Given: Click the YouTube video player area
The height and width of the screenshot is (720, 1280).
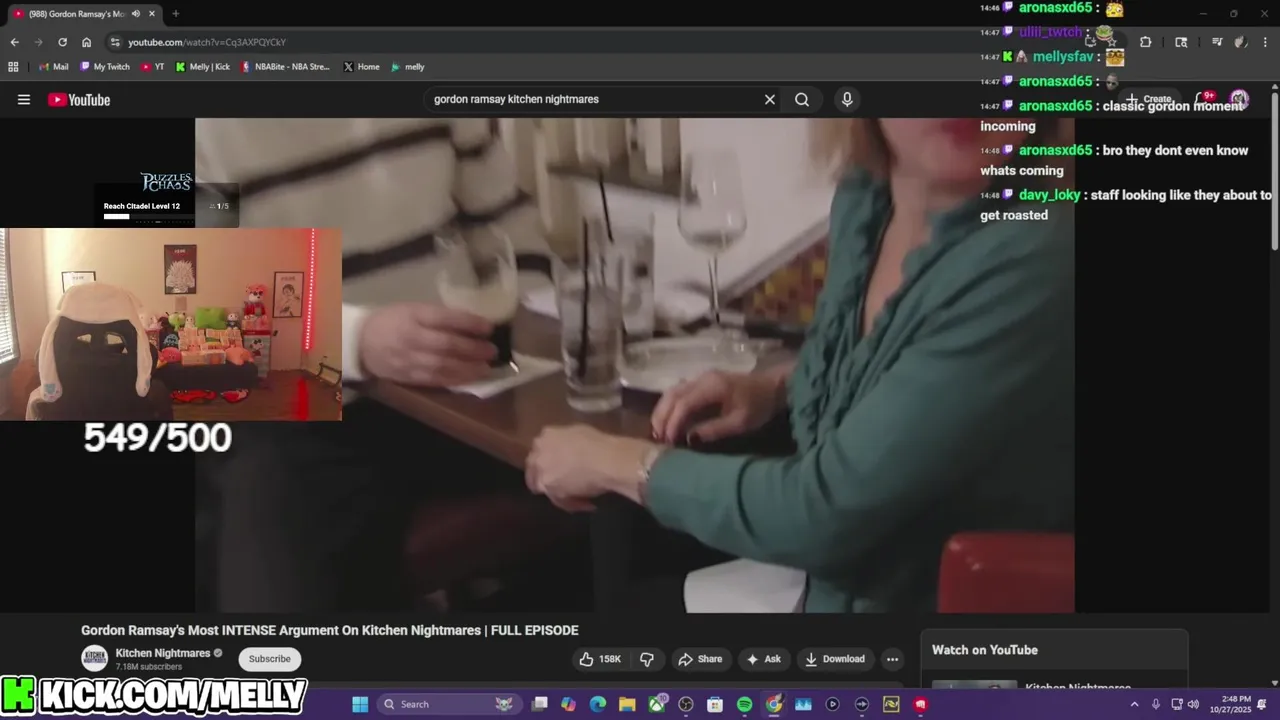Looking at the screenshot, I should 635,365.
